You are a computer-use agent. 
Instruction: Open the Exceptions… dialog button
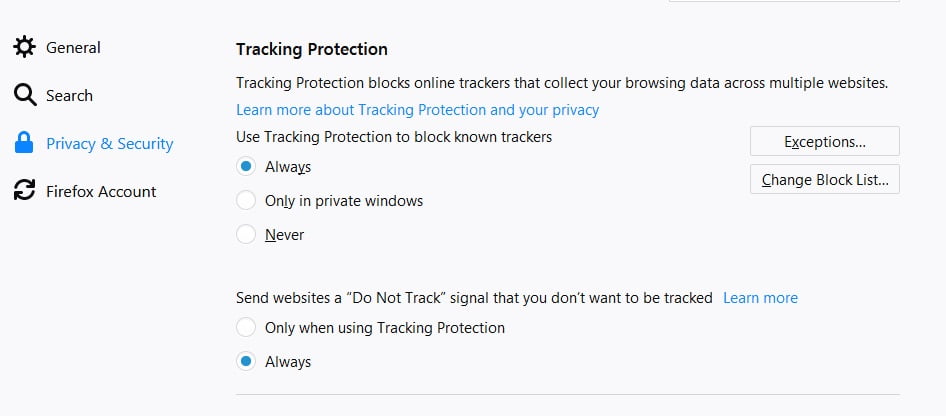(x=824, y=141)
